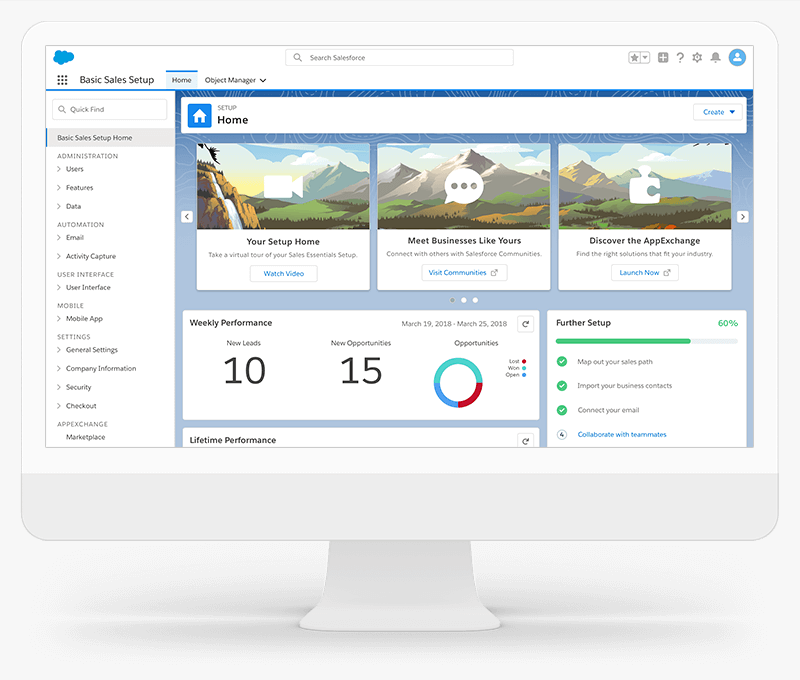Click the Connect your email checkmark

[562, 410]
